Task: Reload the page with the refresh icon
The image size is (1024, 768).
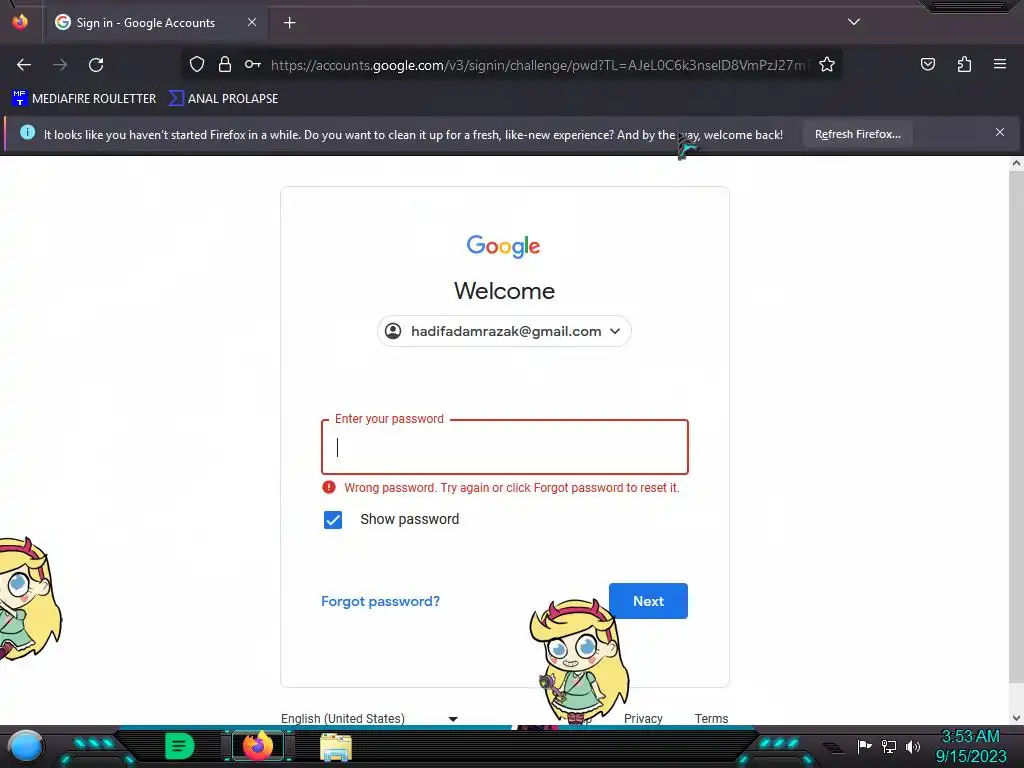Action: tap(96, 65)
